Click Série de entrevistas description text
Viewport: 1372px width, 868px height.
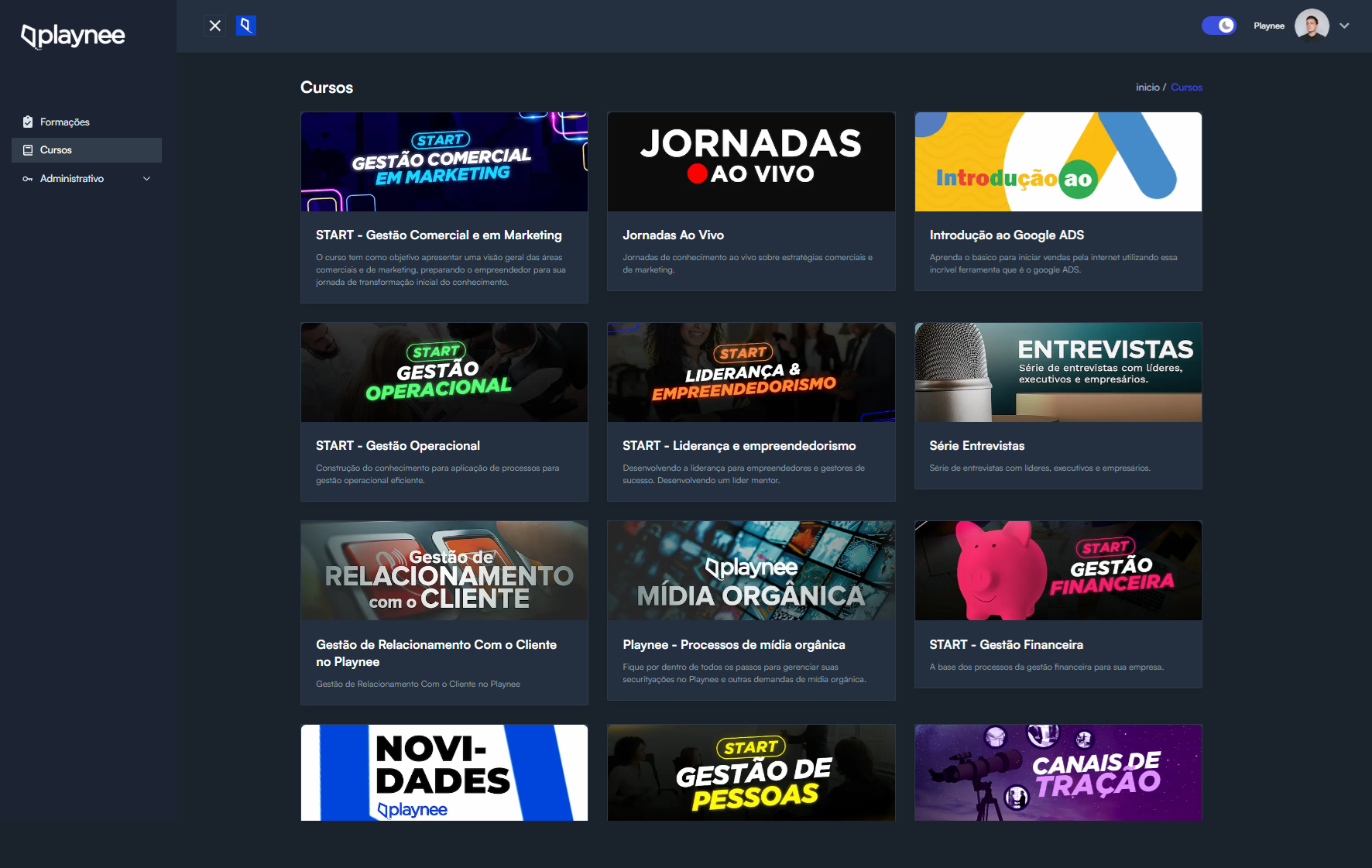(1040, 468)
